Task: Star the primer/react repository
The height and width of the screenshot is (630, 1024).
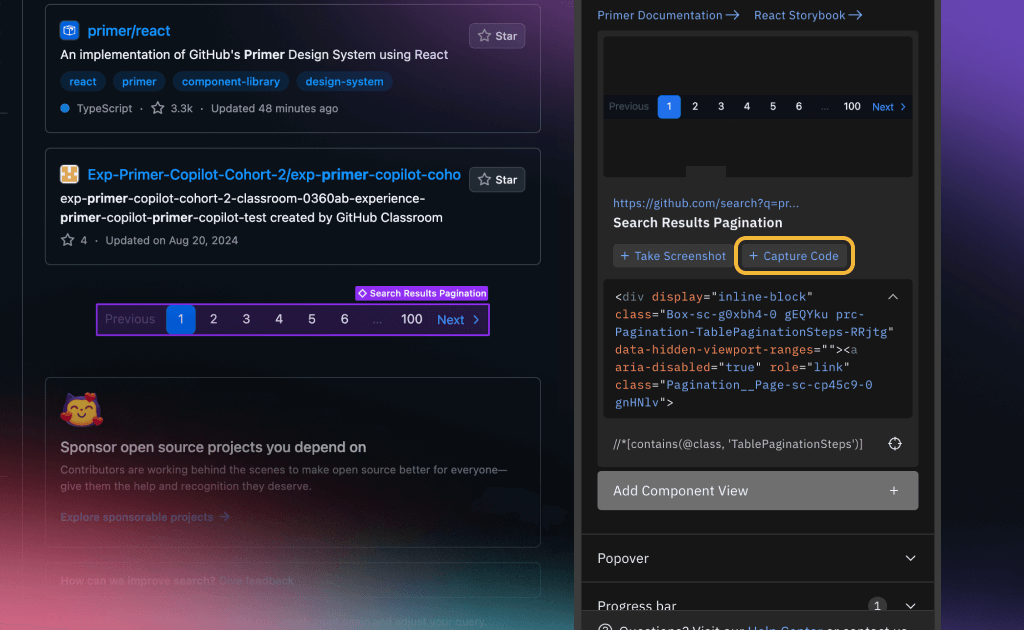Action: [497, 36]
